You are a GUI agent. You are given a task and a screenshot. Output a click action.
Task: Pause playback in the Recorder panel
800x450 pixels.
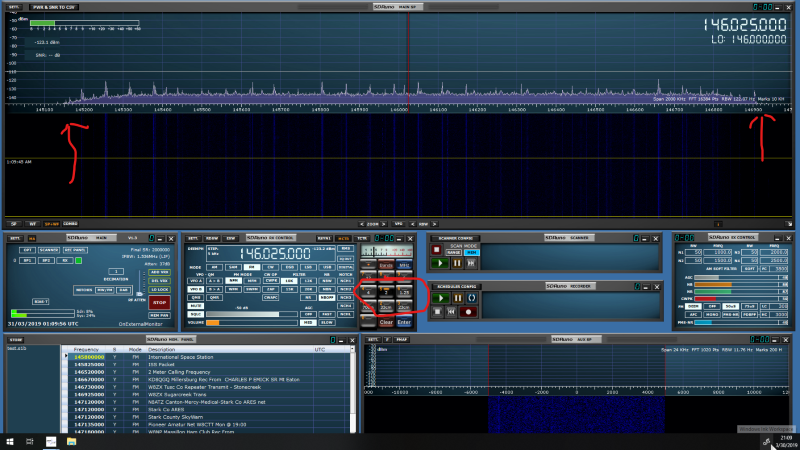point(458,298)
